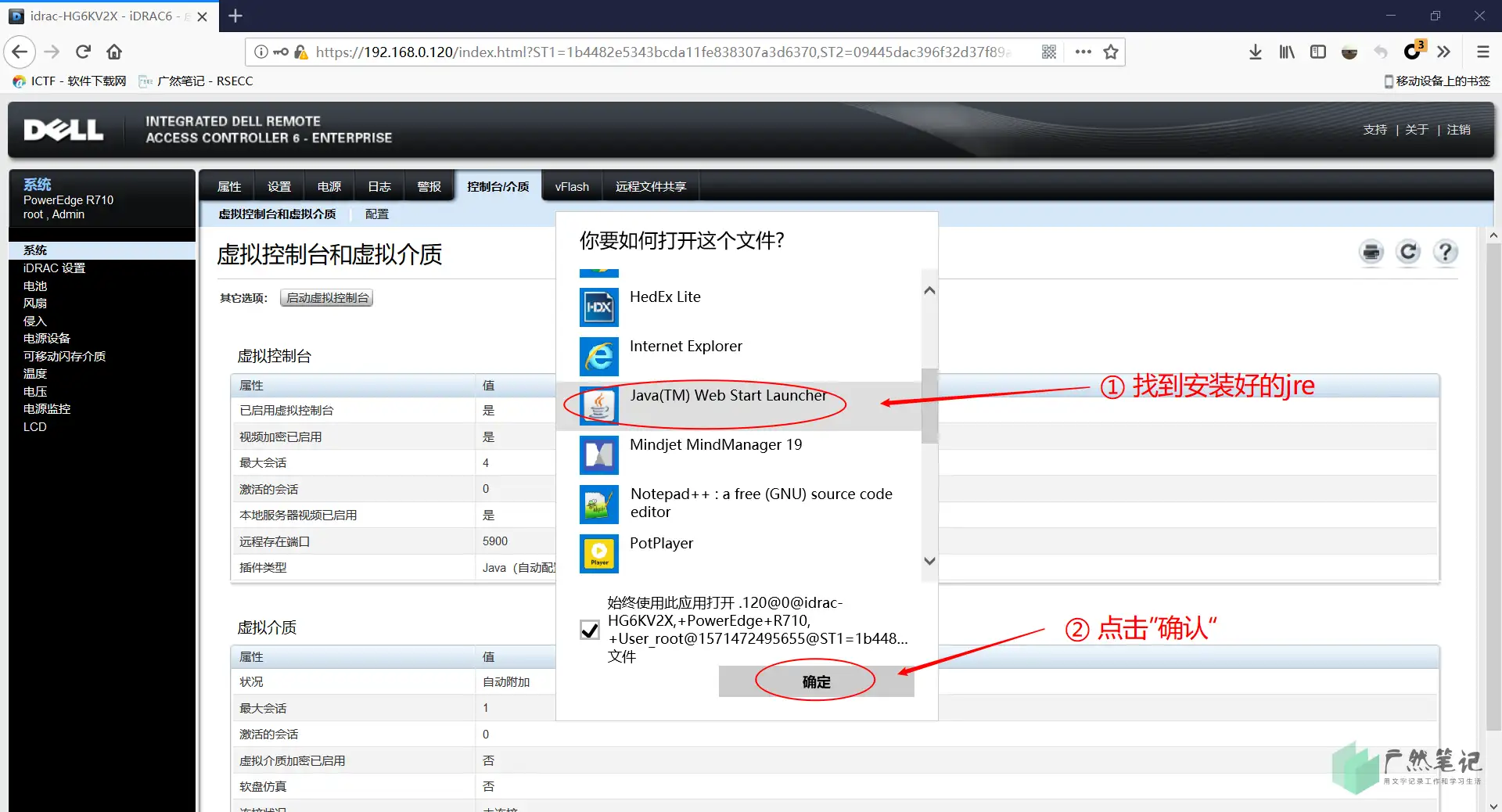1502x812 pixels.
Task: Open the 电源 tab
Action: coord(329,187)
